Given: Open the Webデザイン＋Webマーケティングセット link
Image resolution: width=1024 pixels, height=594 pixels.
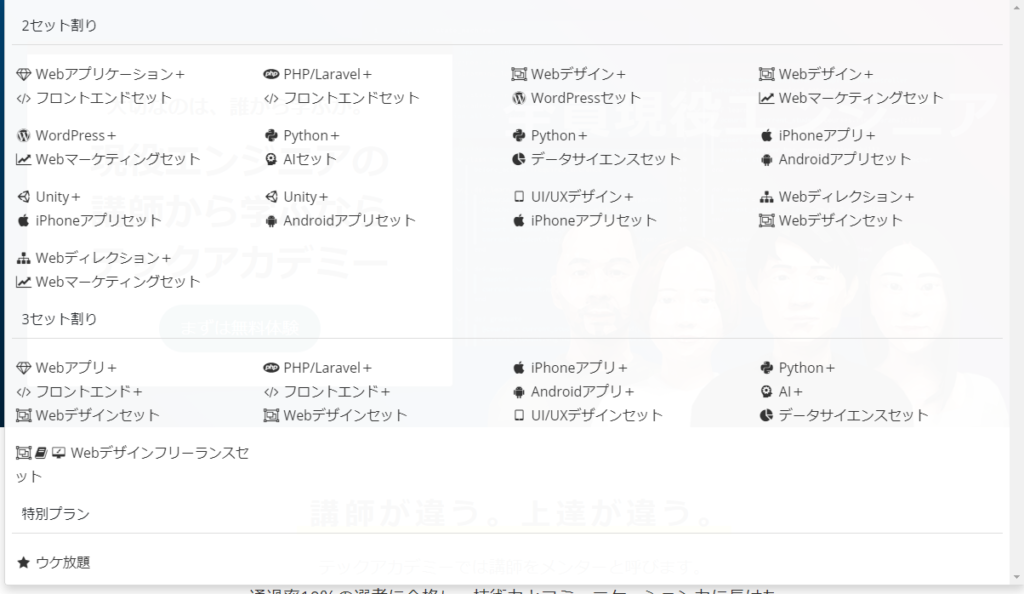Looking at the screenshot, I should [x=852, y=86].
